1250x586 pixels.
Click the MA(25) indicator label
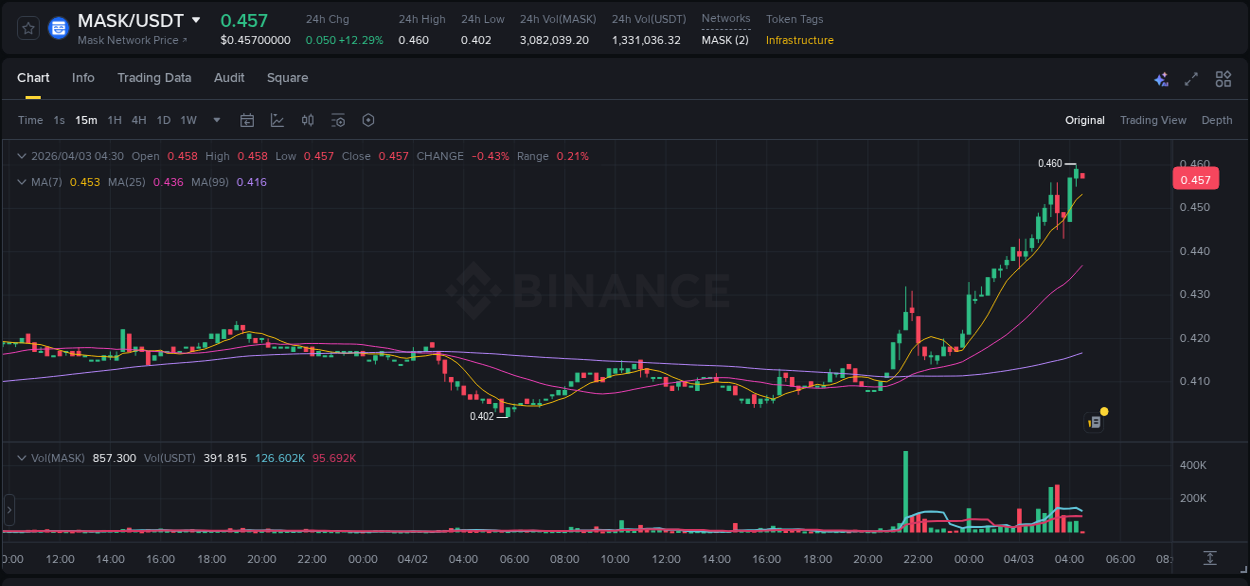coord(127,182)
